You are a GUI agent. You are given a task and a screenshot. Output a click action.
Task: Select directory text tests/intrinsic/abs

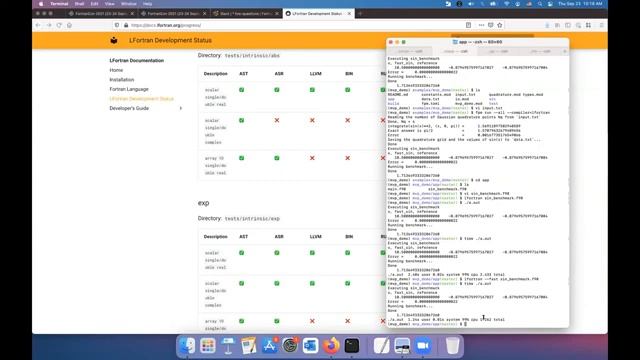click(x=252, y=56)
